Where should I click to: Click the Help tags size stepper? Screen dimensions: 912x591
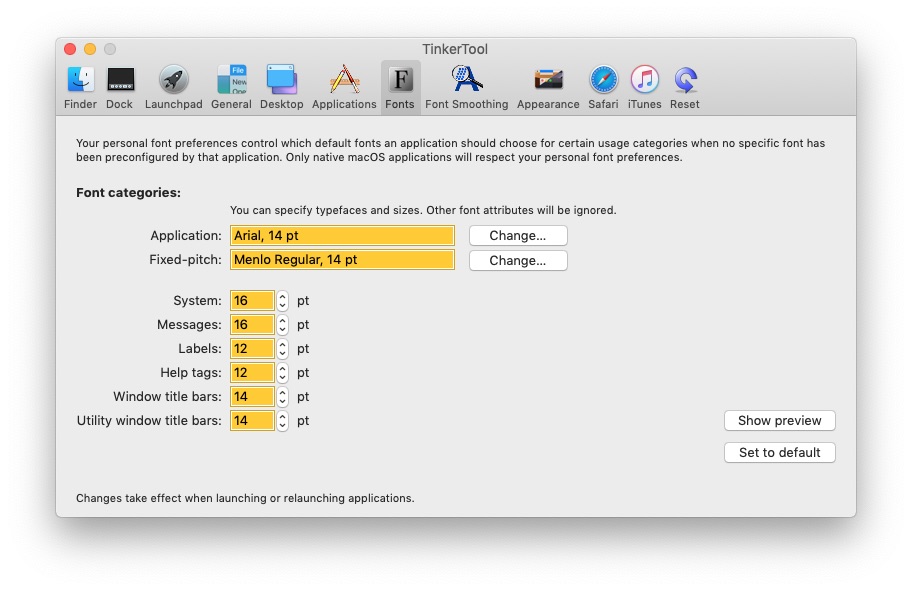pos(283,373)
